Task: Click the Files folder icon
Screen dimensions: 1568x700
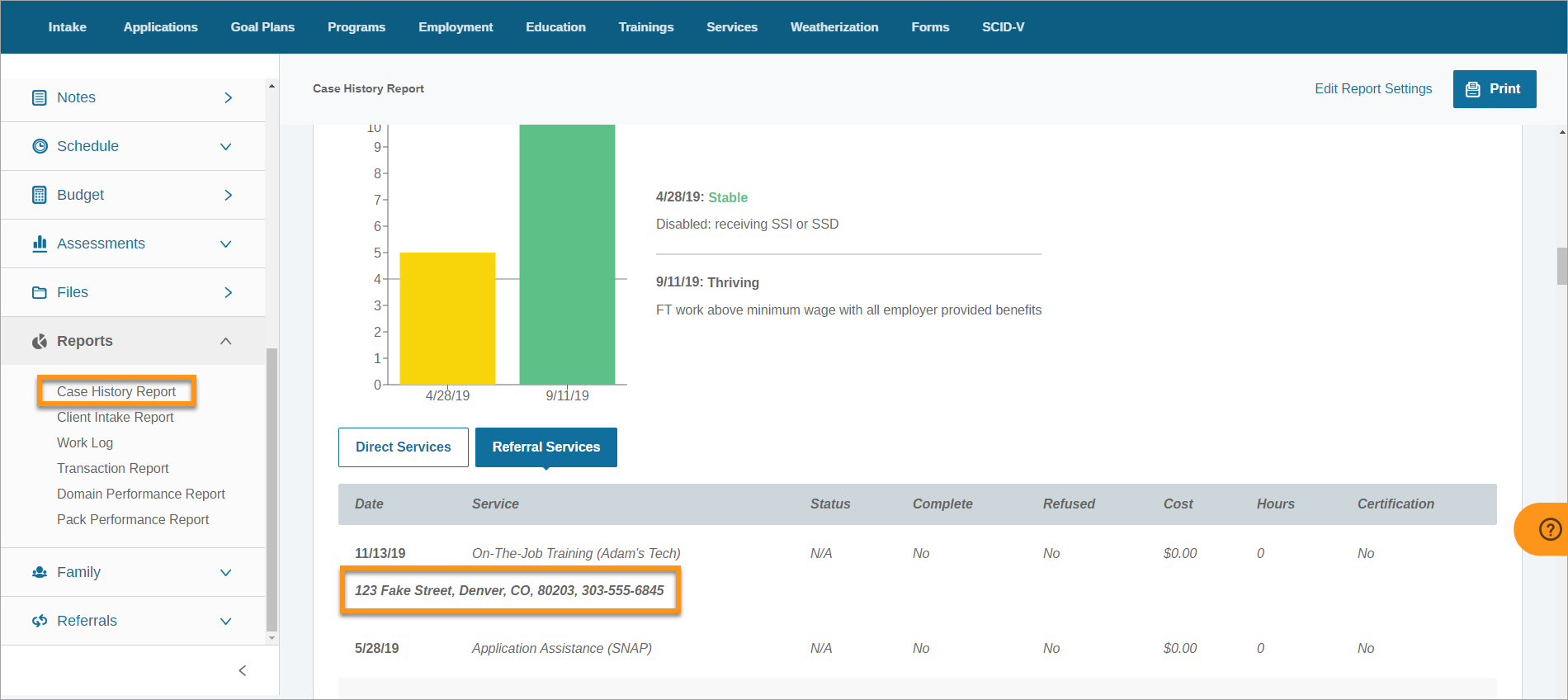Action: (39, 292)
